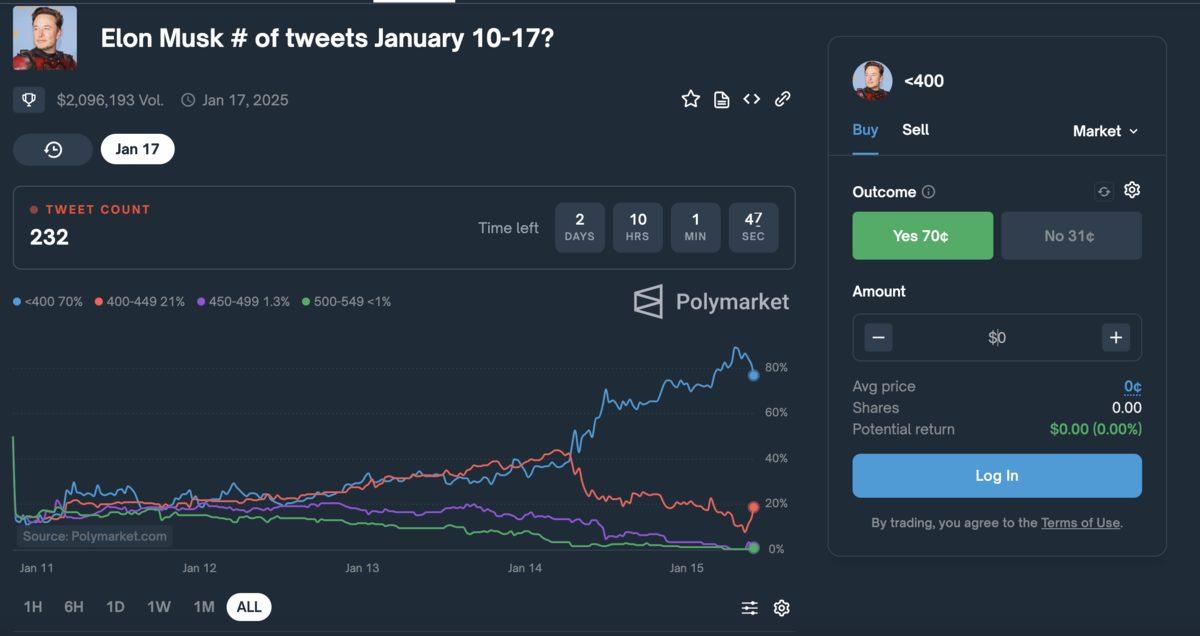1200x636 pixels.
Task: Select the Yes 70¢ outcome
Action: [x=922, y=236]
